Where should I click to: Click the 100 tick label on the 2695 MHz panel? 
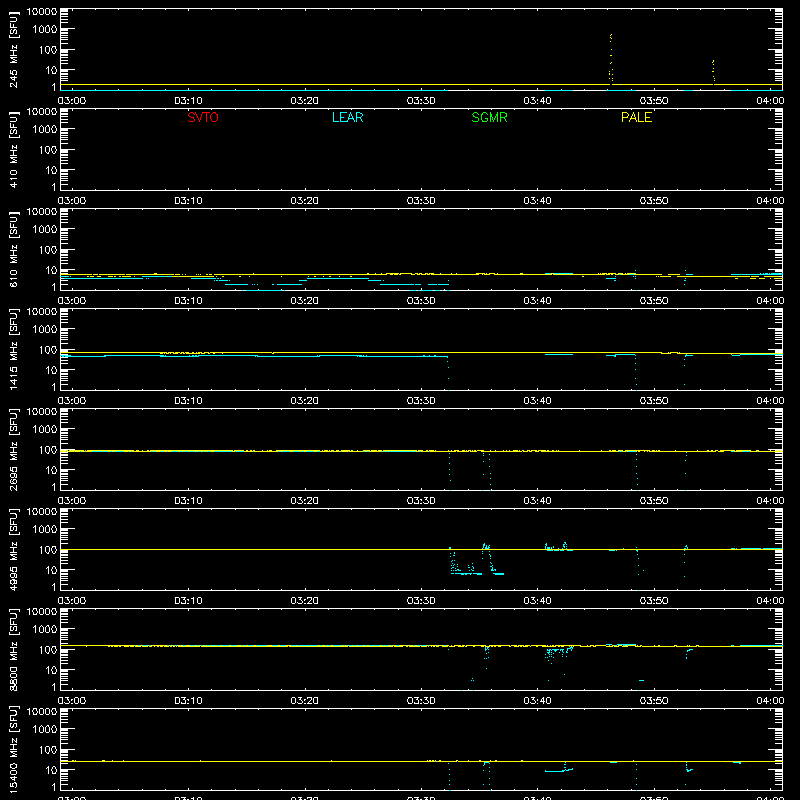tap(48, 450)
